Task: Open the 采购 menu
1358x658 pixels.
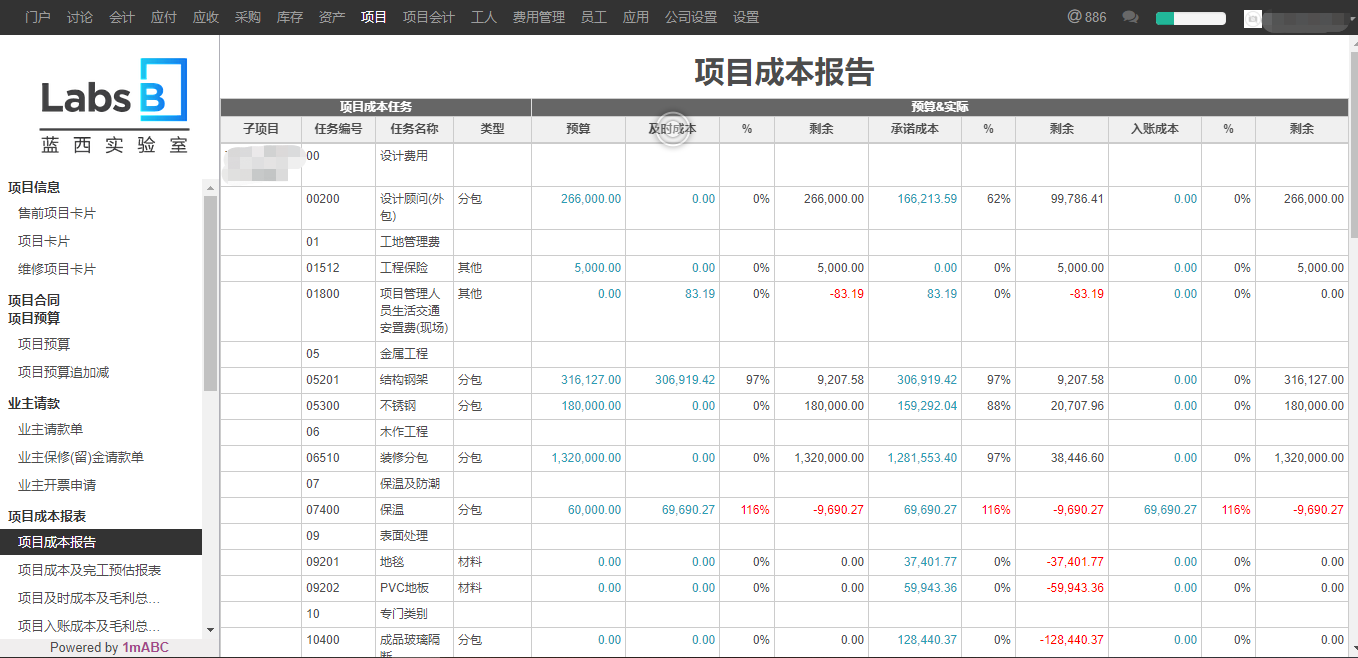Action: pos(248,17)
